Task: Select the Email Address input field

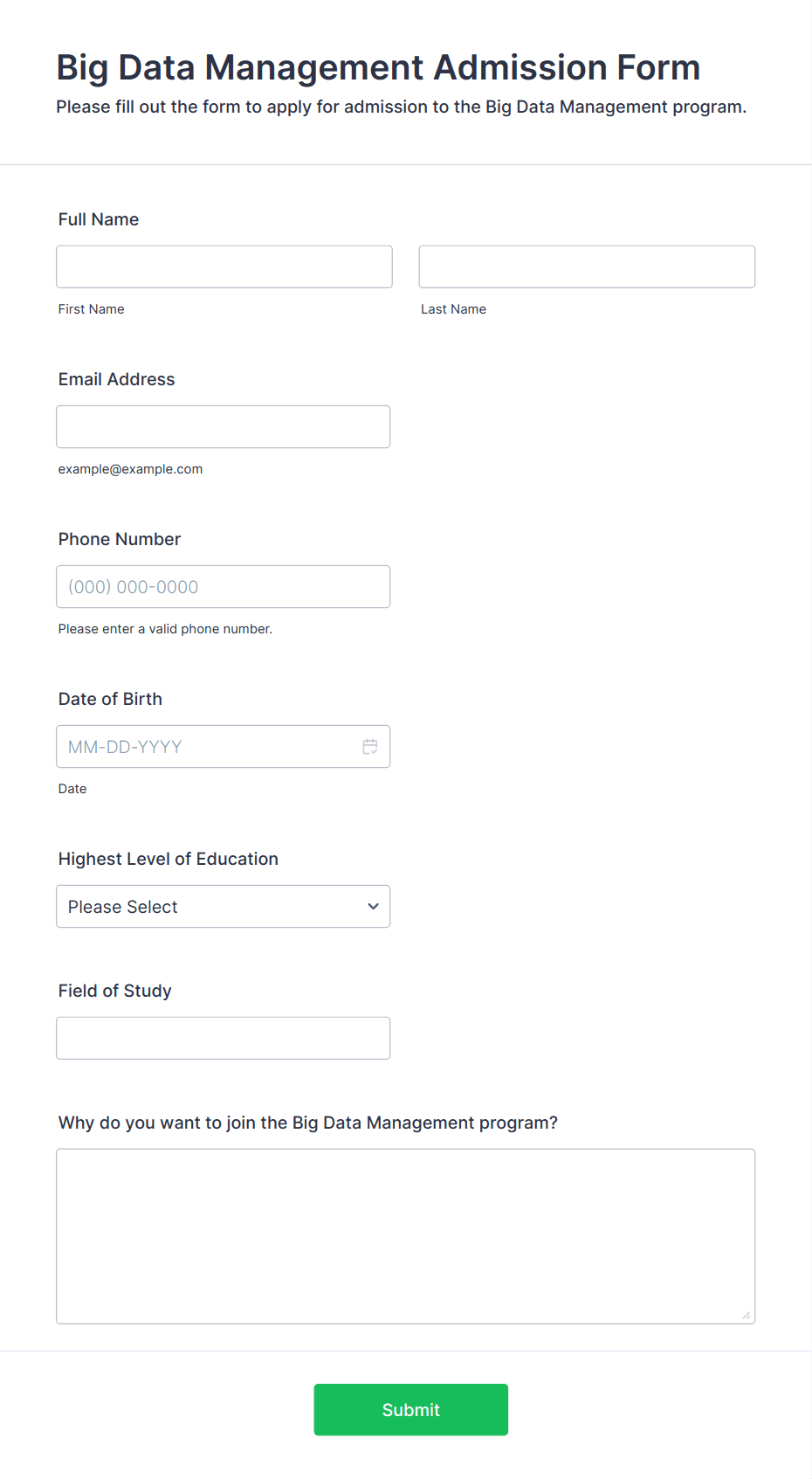Action: pyautogui.click(x=224, y=427)
